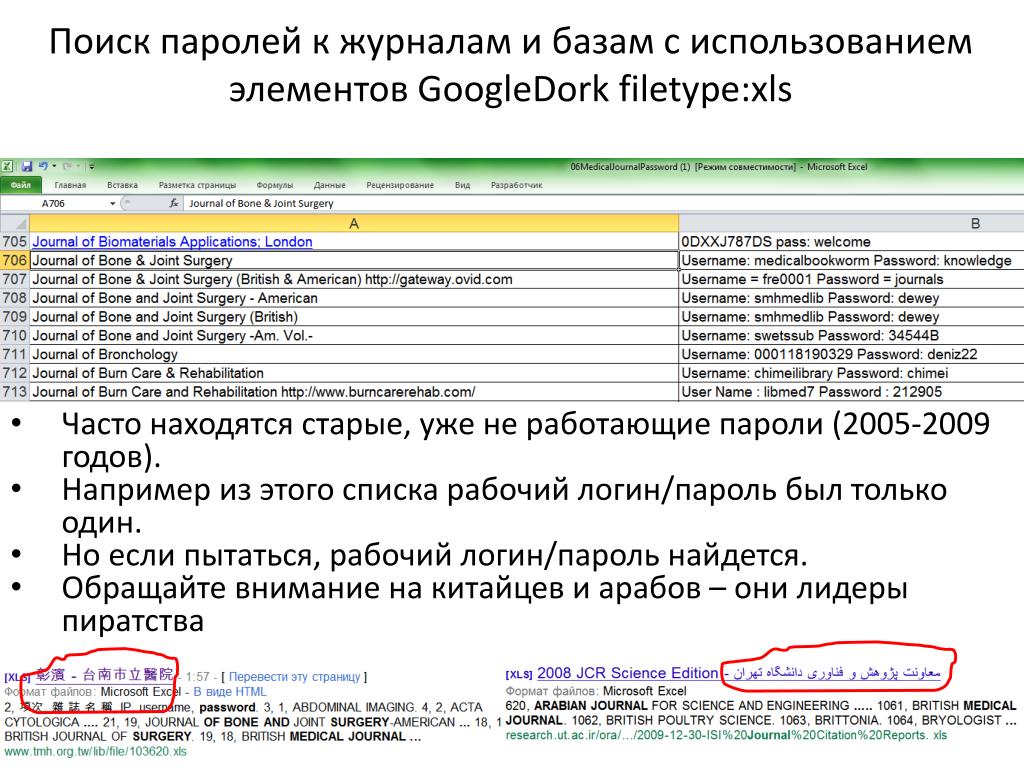Open the Persian-titled part of JCR link
1024x768 pixels.
click(837, 673)
